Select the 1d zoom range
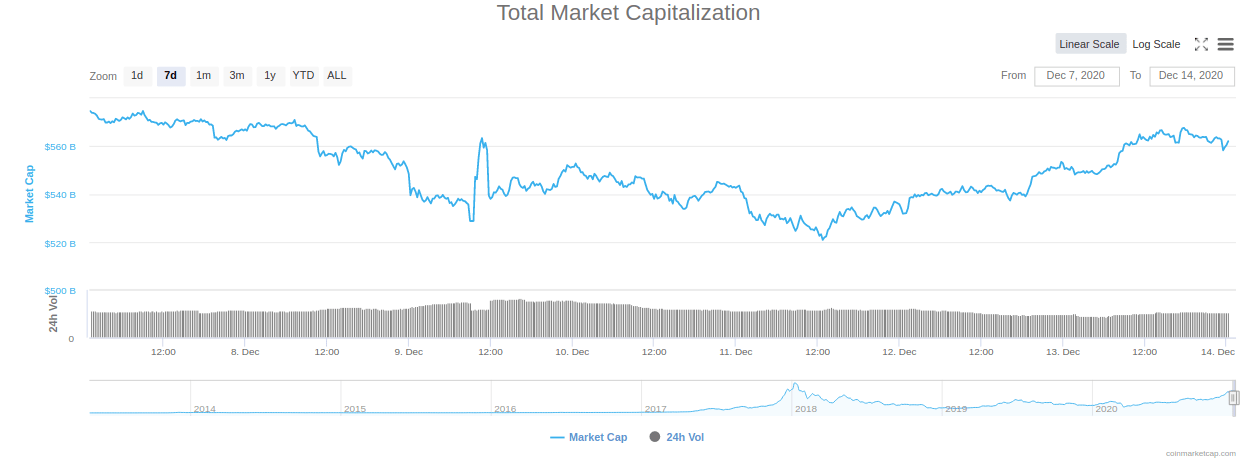 (137, 76)
